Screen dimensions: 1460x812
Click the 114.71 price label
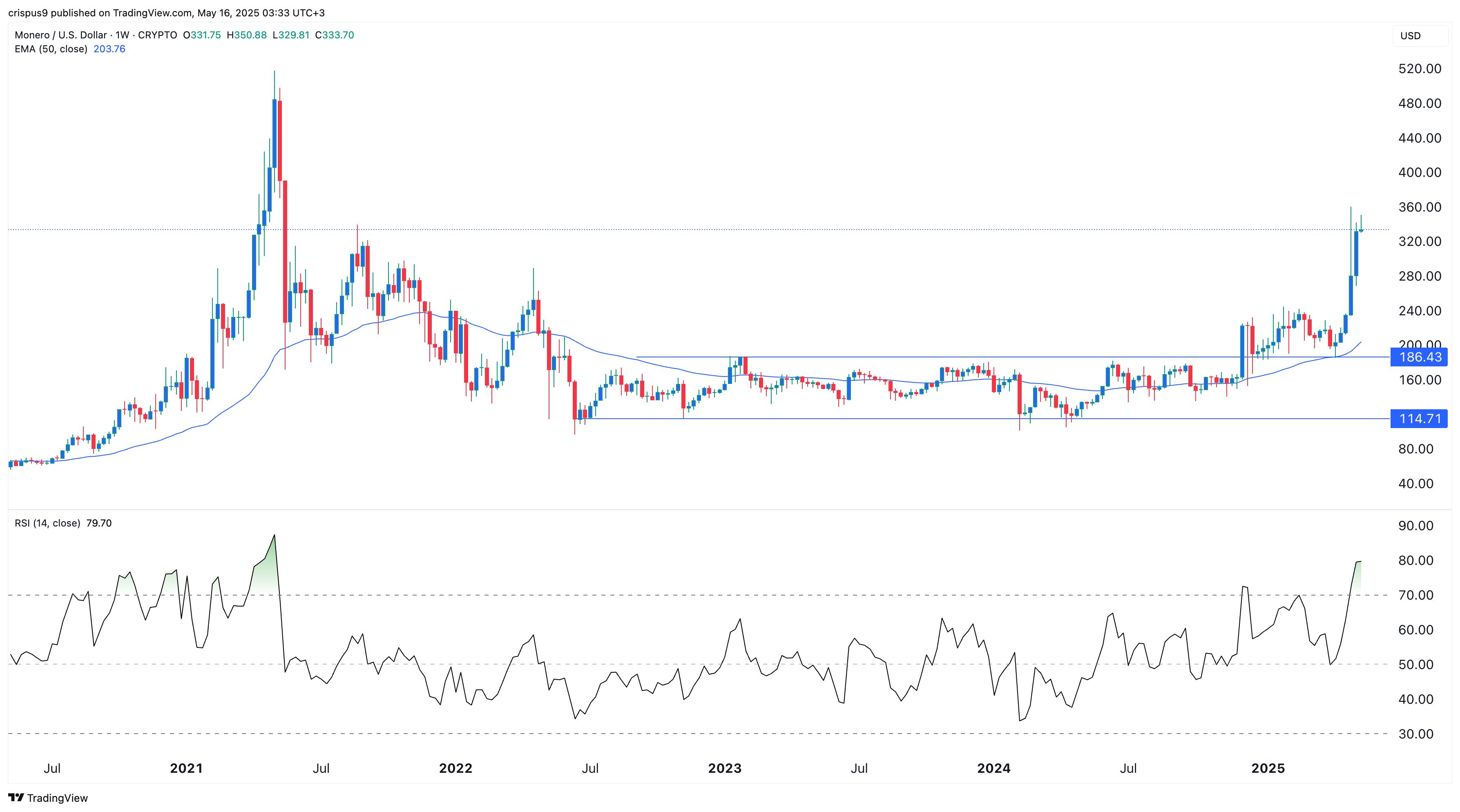pyautogui.click(x=1420, y=419)
